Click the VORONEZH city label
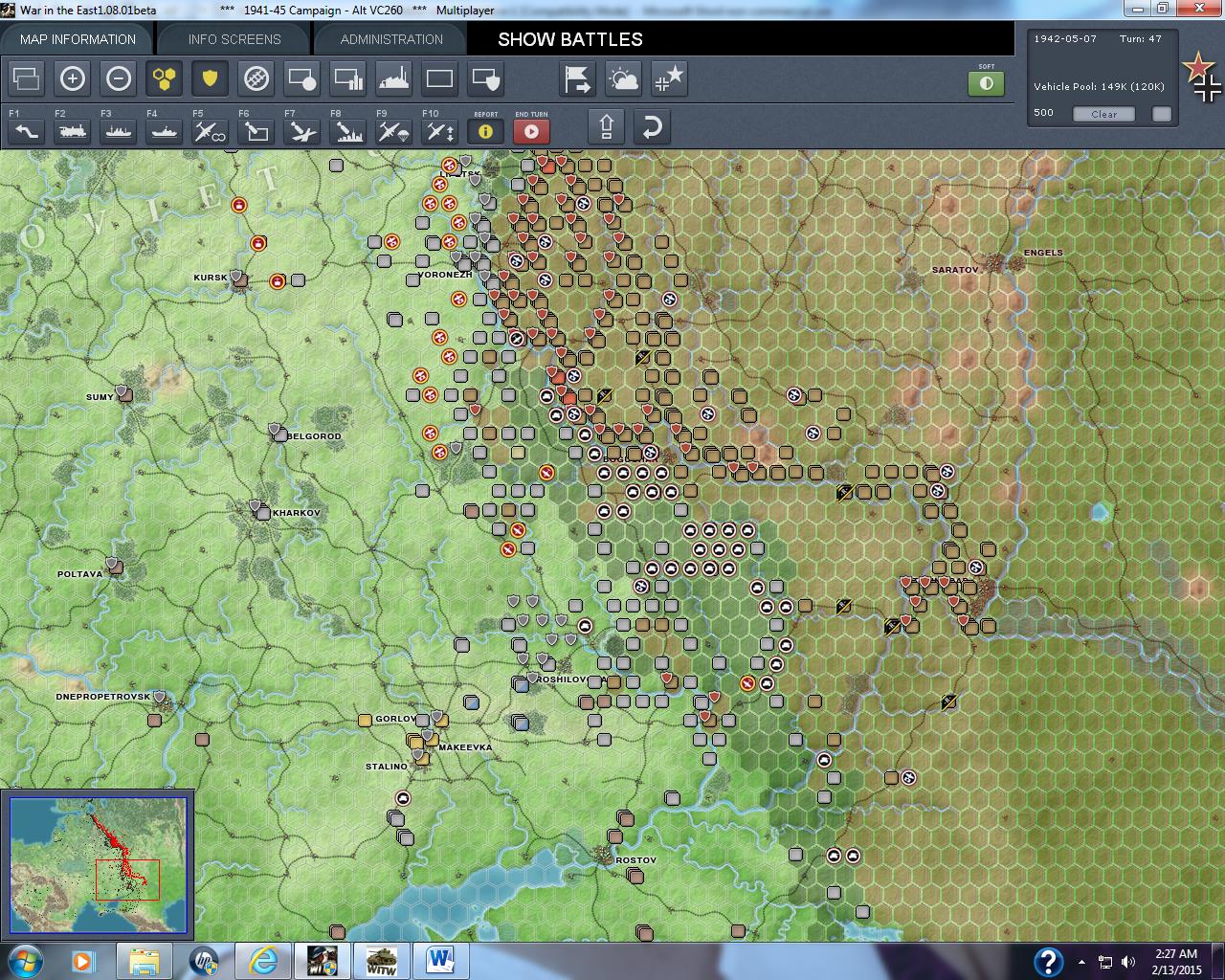The image size is (1225, 980). [445, 275]
